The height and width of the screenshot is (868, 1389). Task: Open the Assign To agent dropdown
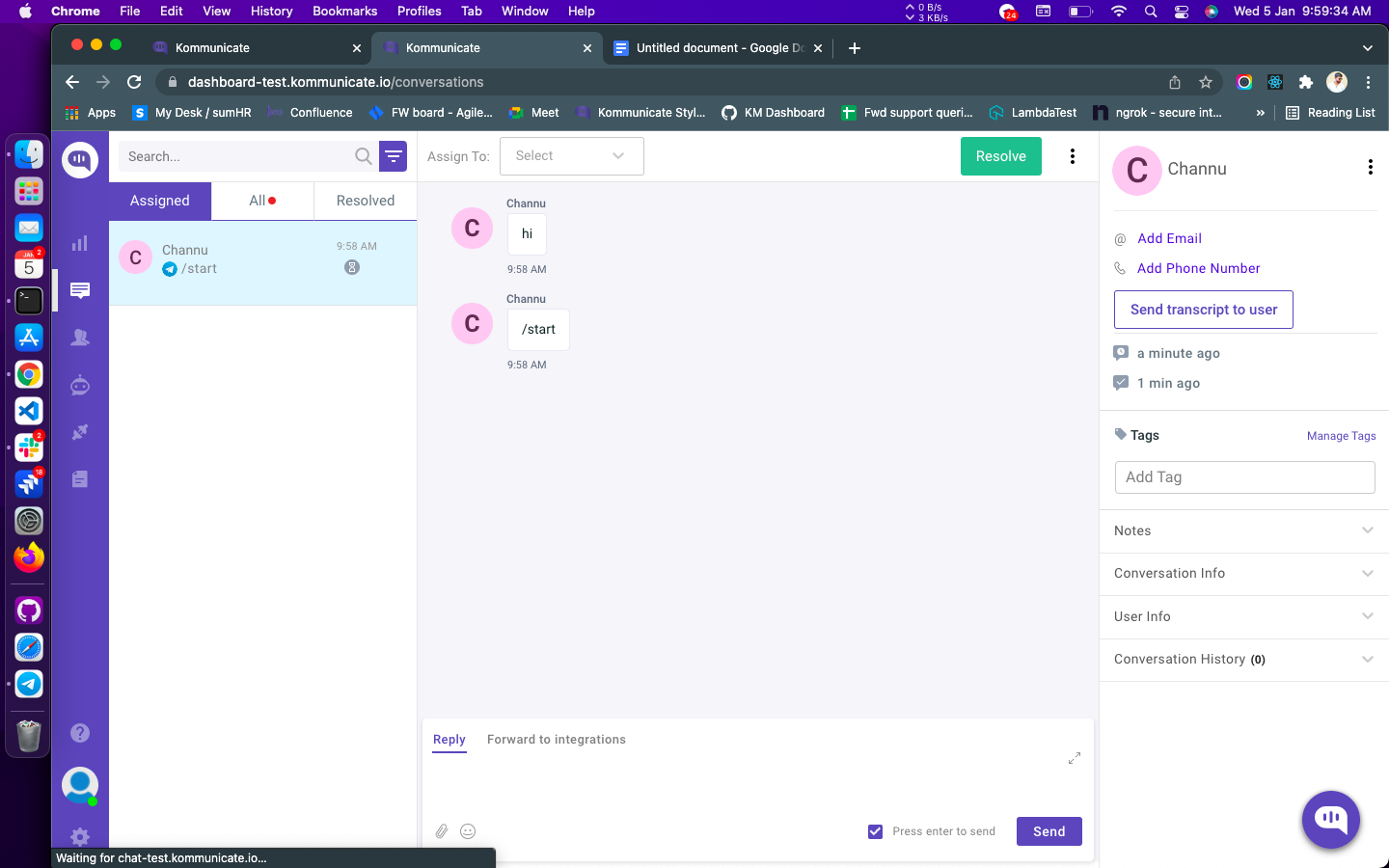(571, 155)
